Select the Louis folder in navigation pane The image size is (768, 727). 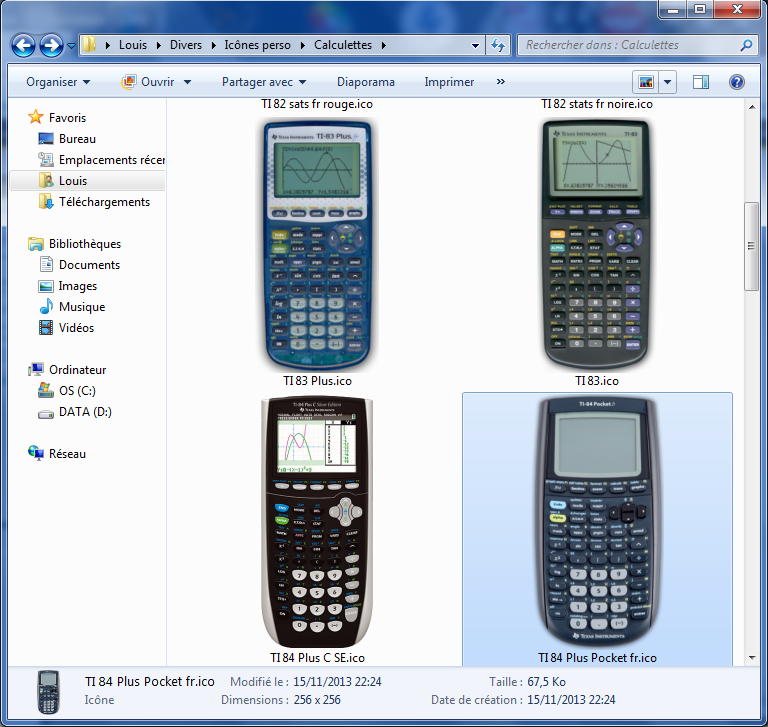click(x=87, y=181)
